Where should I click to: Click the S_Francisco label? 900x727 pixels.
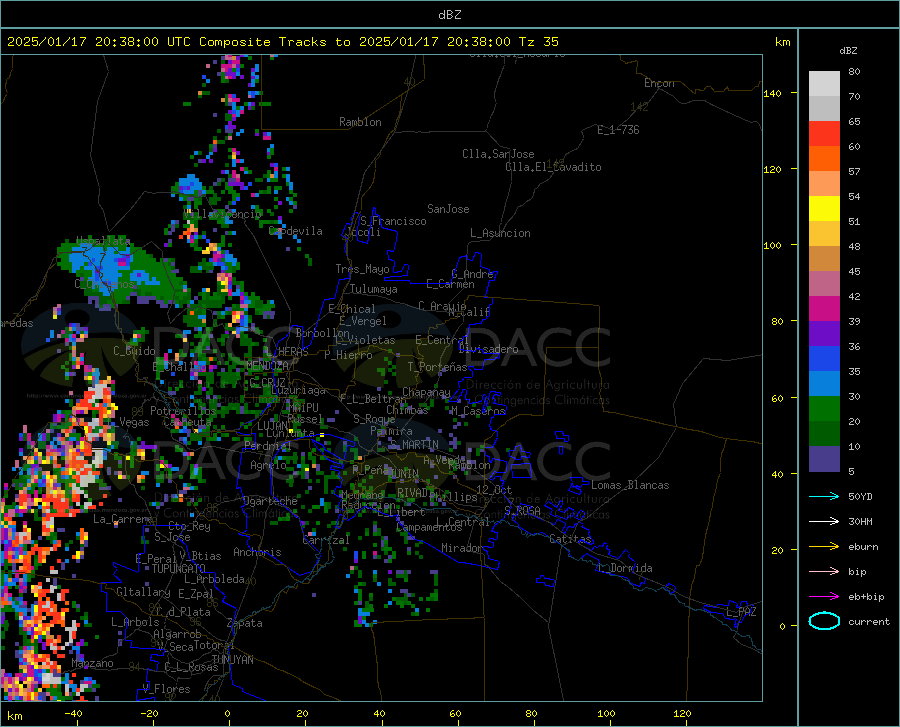tap(393, 221)
